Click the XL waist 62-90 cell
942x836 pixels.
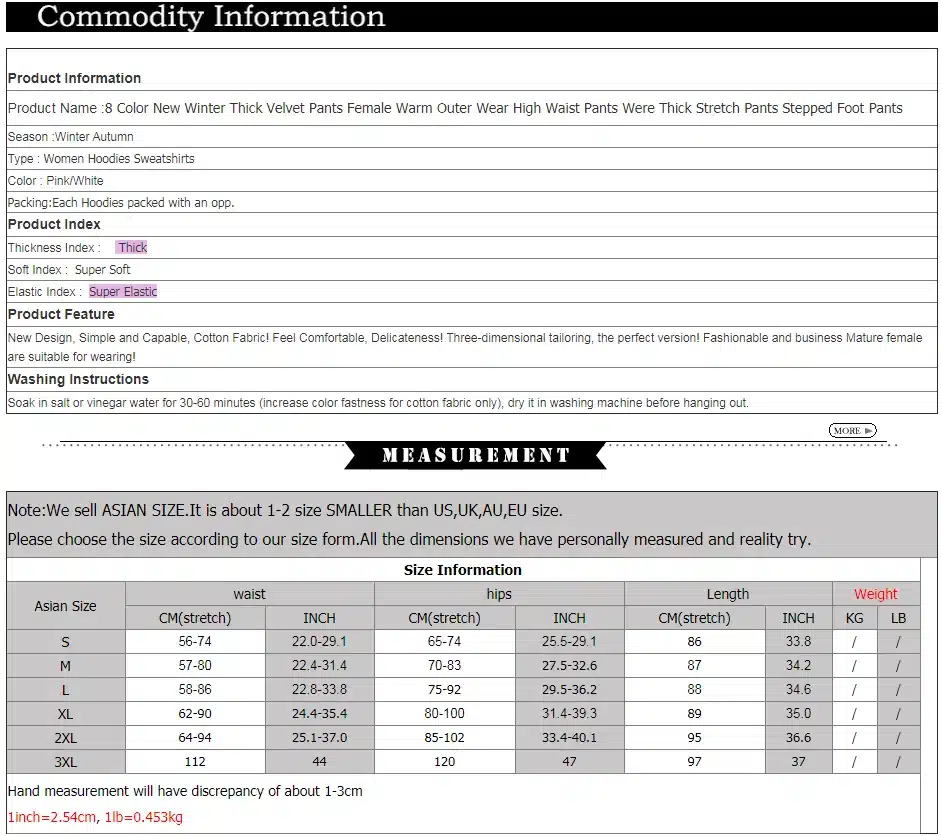(195, 713)
